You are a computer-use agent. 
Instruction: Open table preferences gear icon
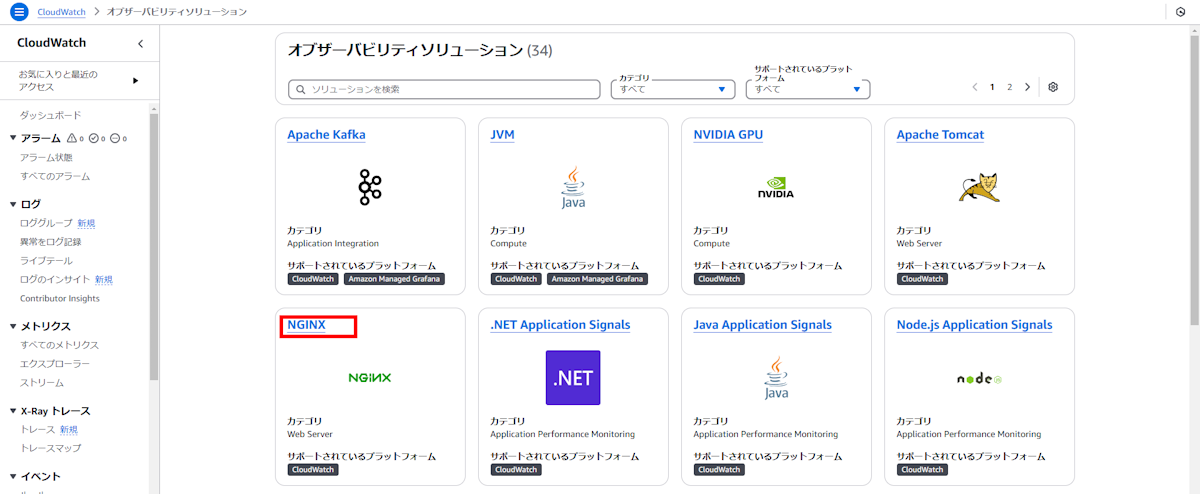(1053, 87)
